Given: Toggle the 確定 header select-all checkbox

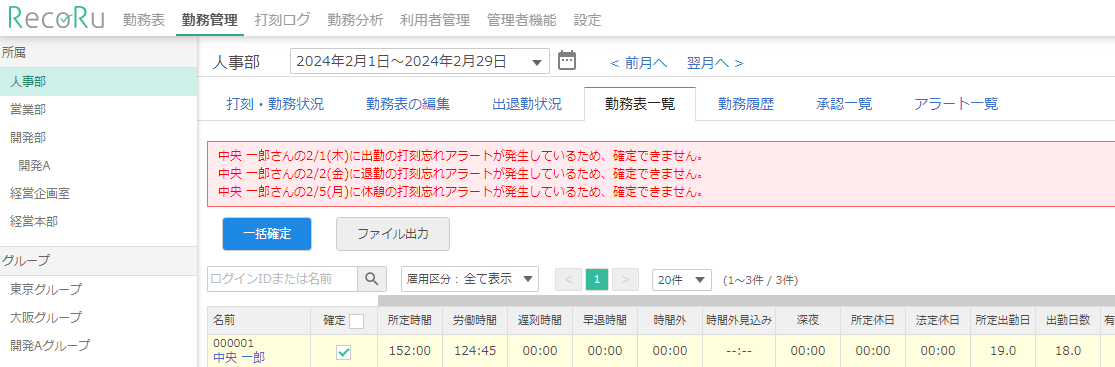Looking at the screenshot, I should point(356,321).
